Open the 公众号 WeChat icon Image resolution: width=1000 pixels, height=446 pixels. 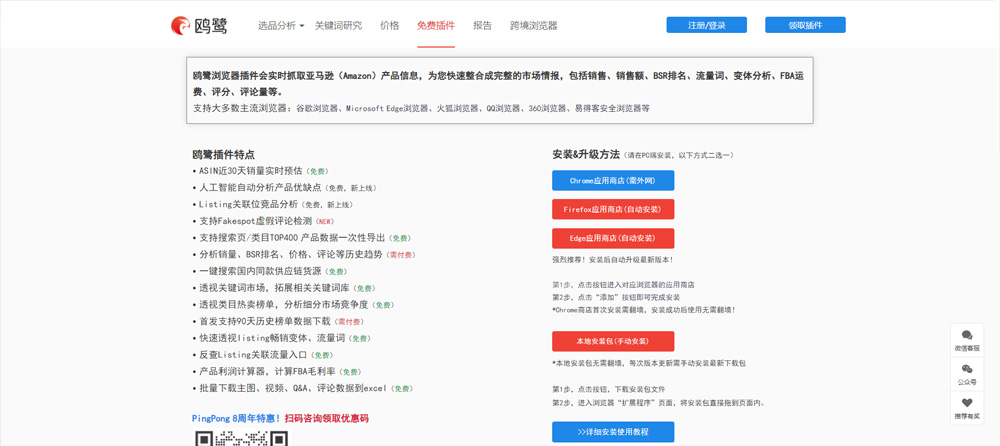tap(967, 369)
